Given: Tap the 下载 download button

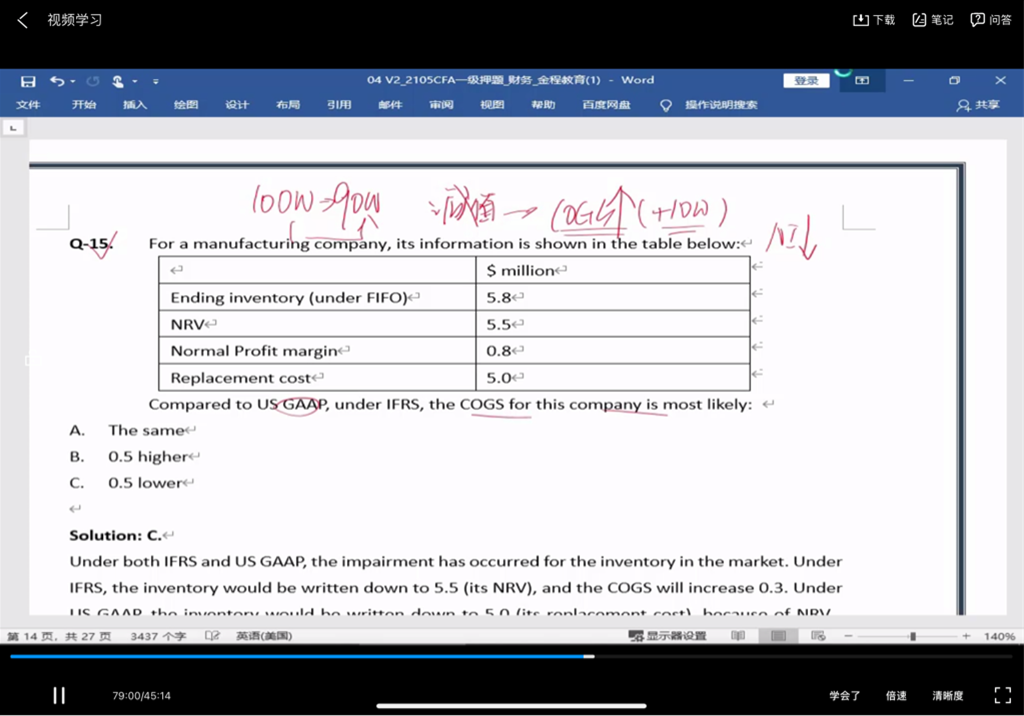Looking at the screenshot, I should (874, 20).
